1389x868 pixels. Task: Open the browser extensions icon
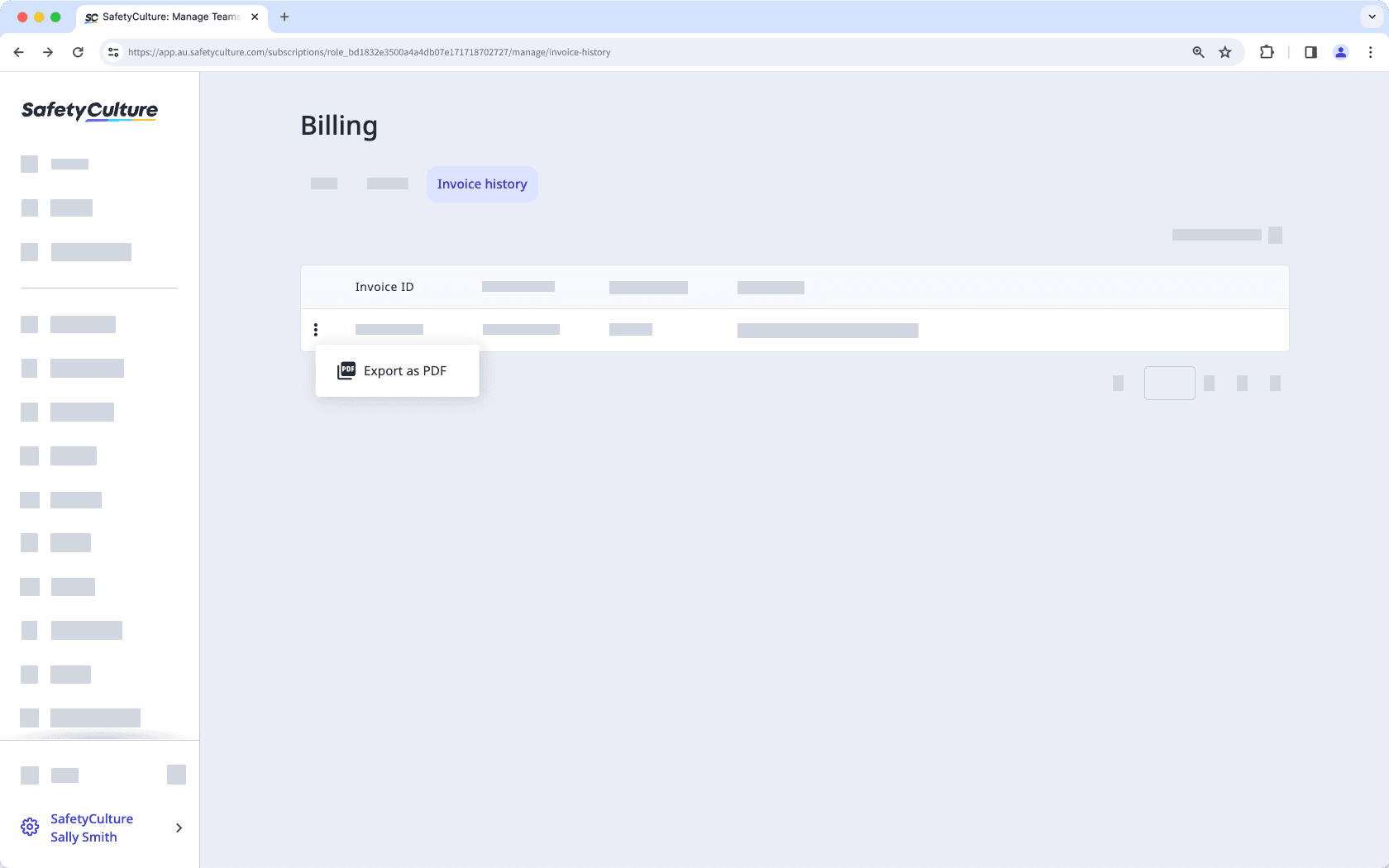pyautogui.click(x=1266, y=51)
